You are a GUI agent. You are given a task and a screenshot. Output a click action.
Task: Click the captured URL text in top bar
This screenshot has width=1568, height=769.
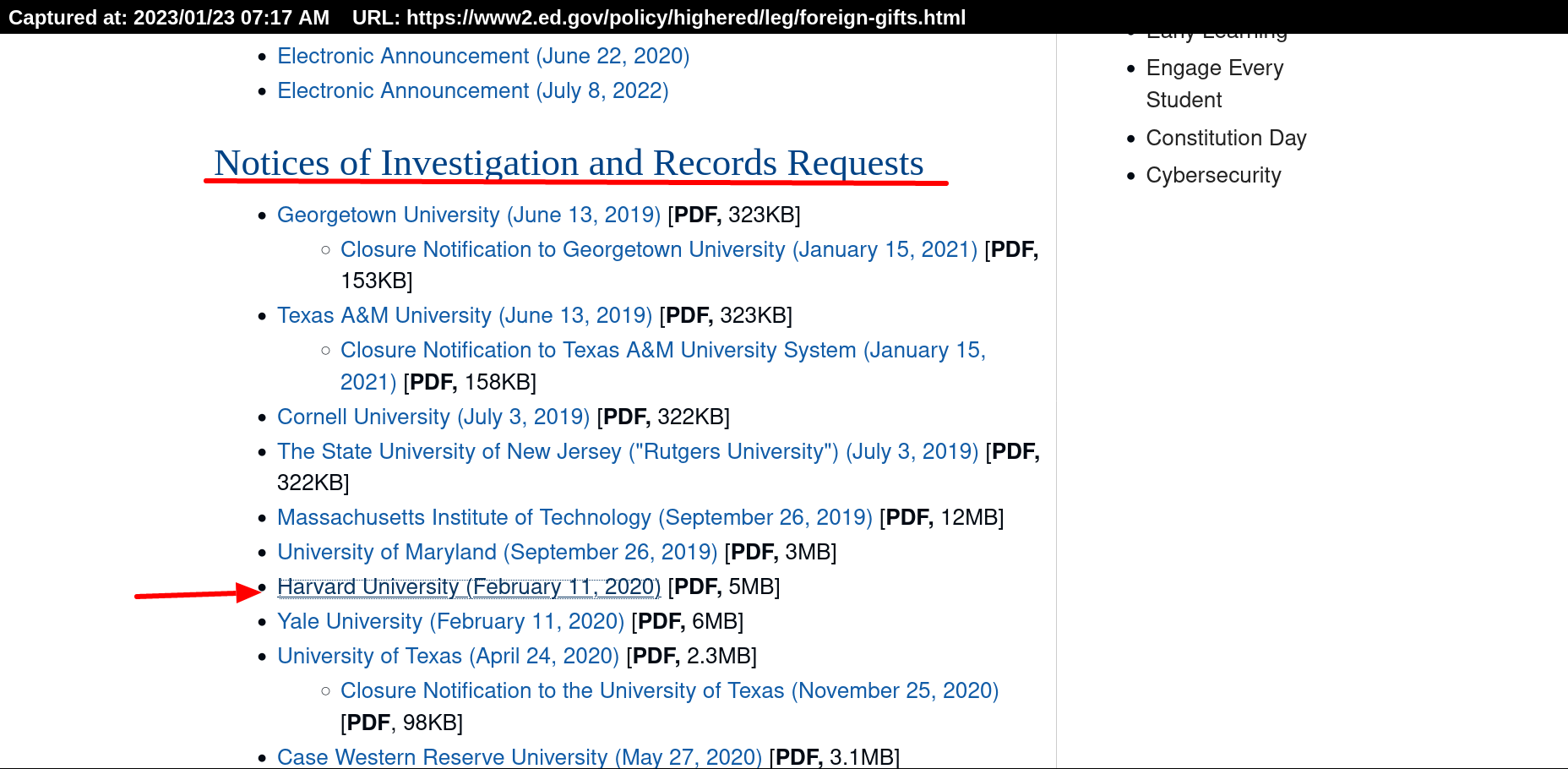tap(659, 17)
